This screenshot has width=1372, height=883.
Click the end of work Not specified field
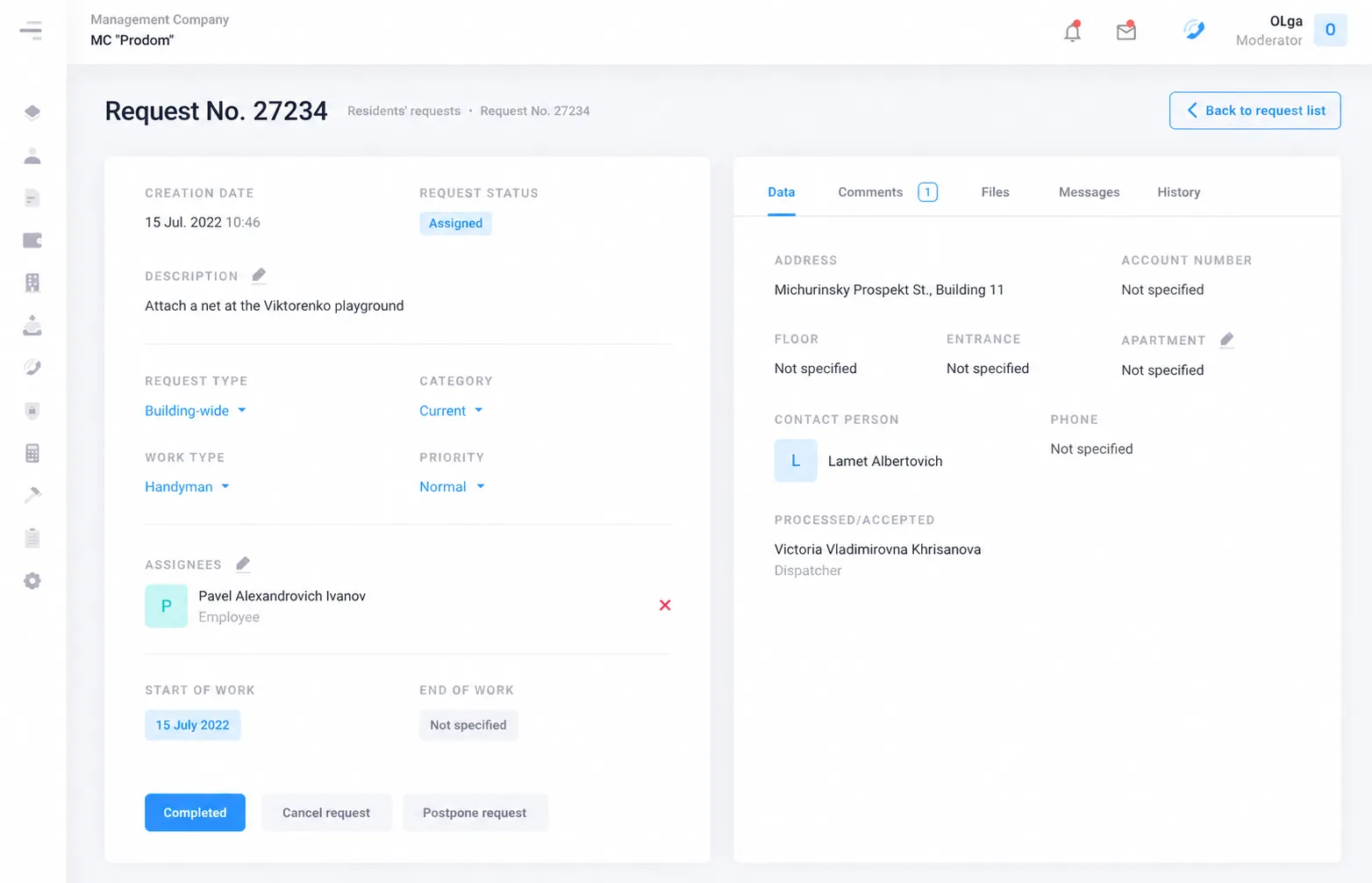coord(468,725)
